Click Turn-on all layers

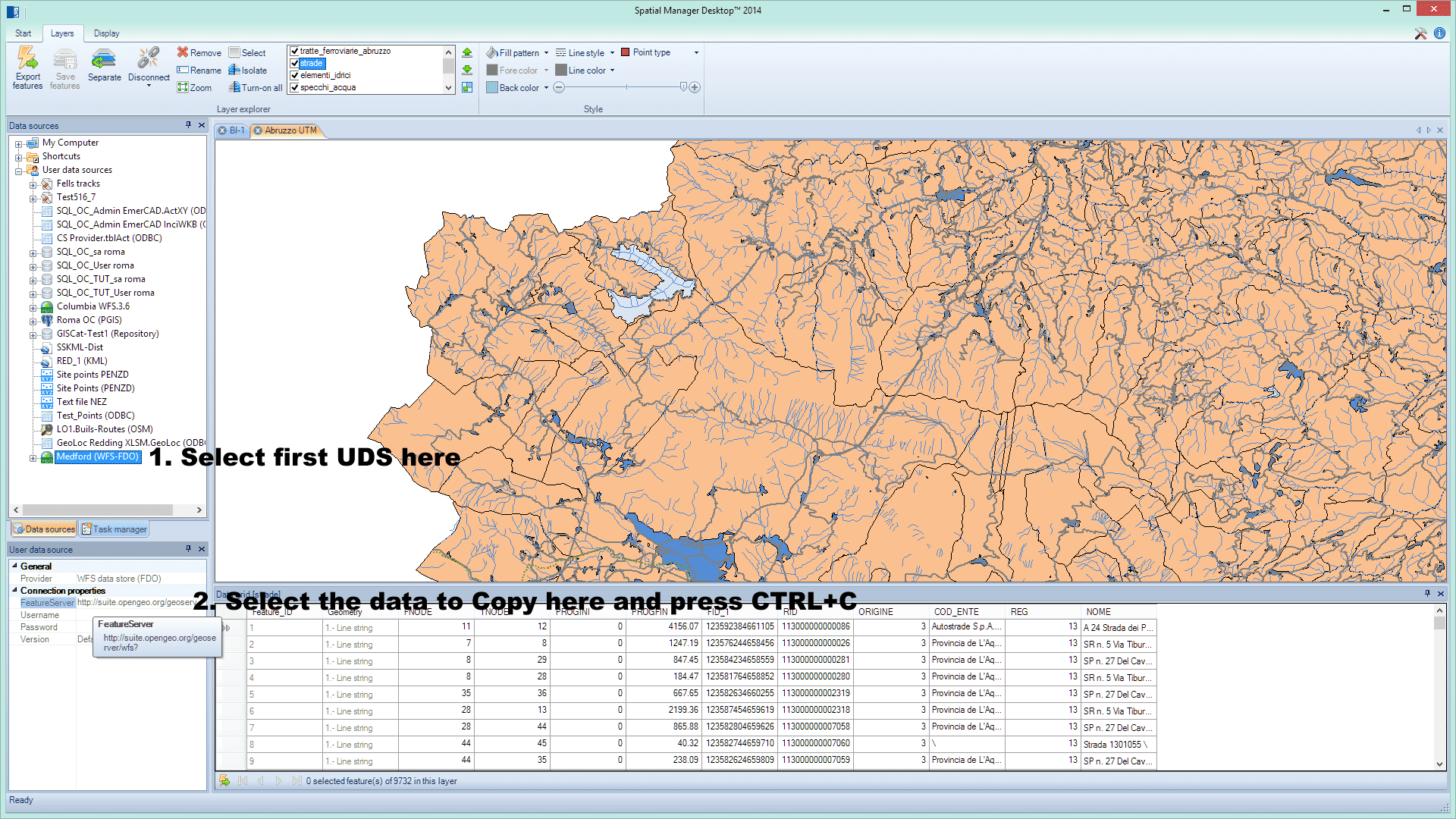pos(256,87)
